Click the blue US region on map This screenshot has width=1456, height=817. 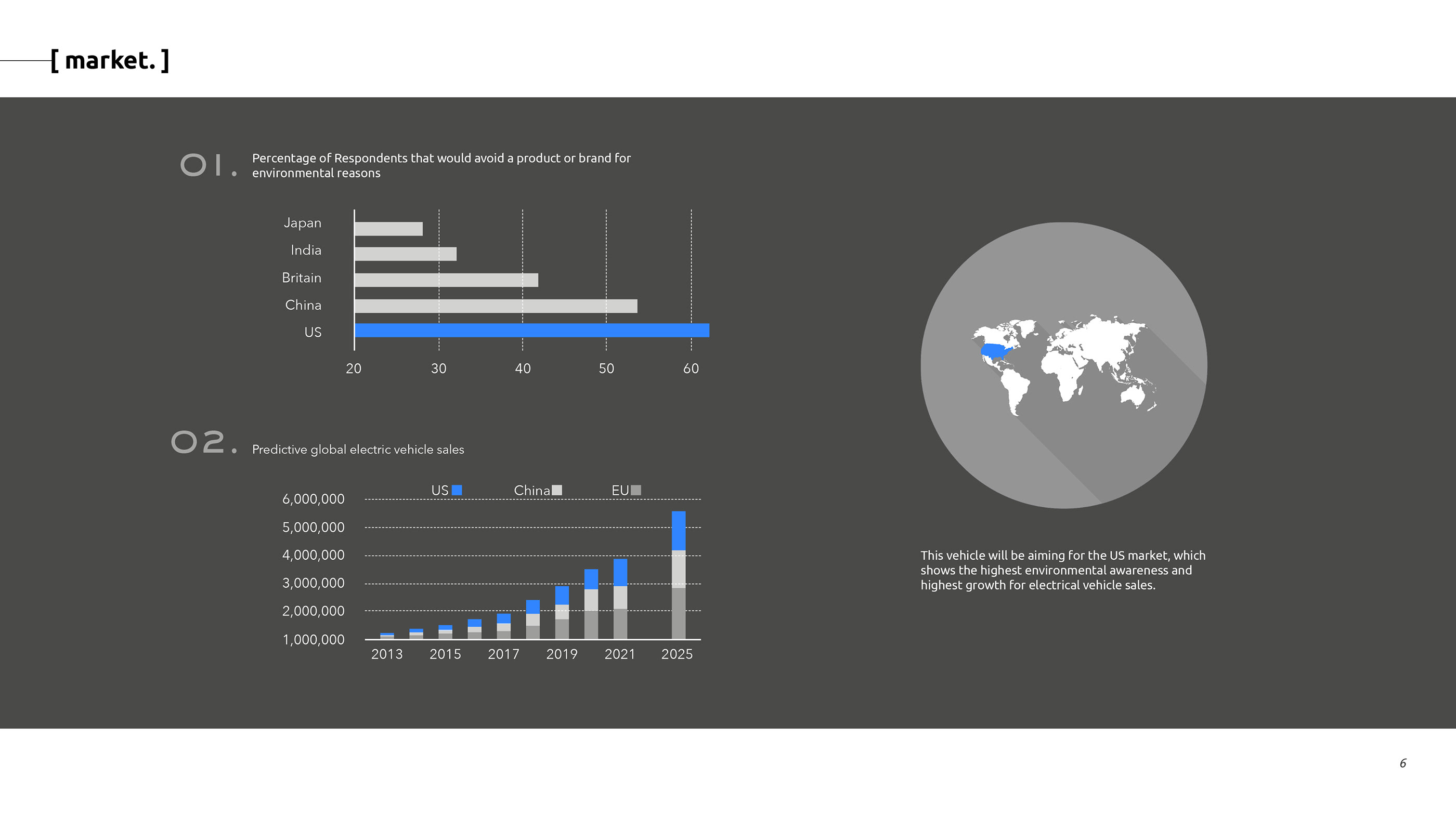(x=995, y=351)
